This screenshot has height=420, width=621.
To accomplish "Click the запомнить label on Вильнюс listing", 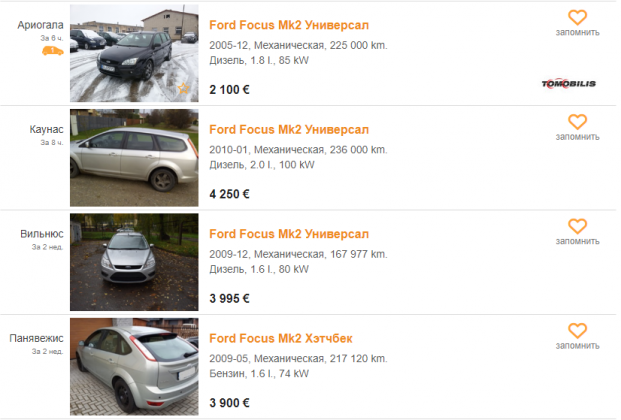I will (577, 241).
